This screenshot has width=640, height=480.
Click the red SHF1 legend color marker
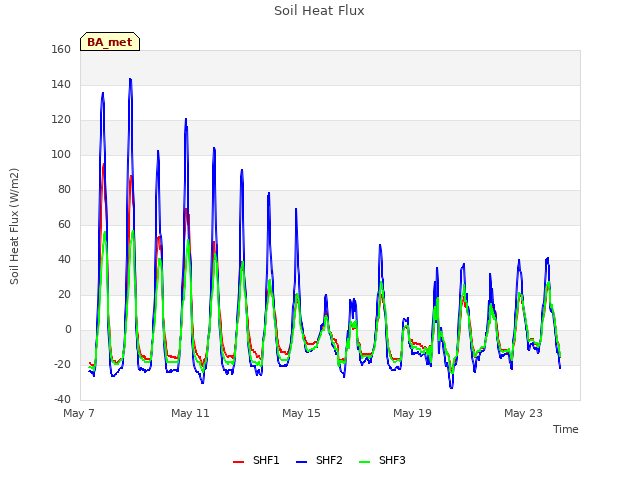pyautogui.click(x=238, y=462)
